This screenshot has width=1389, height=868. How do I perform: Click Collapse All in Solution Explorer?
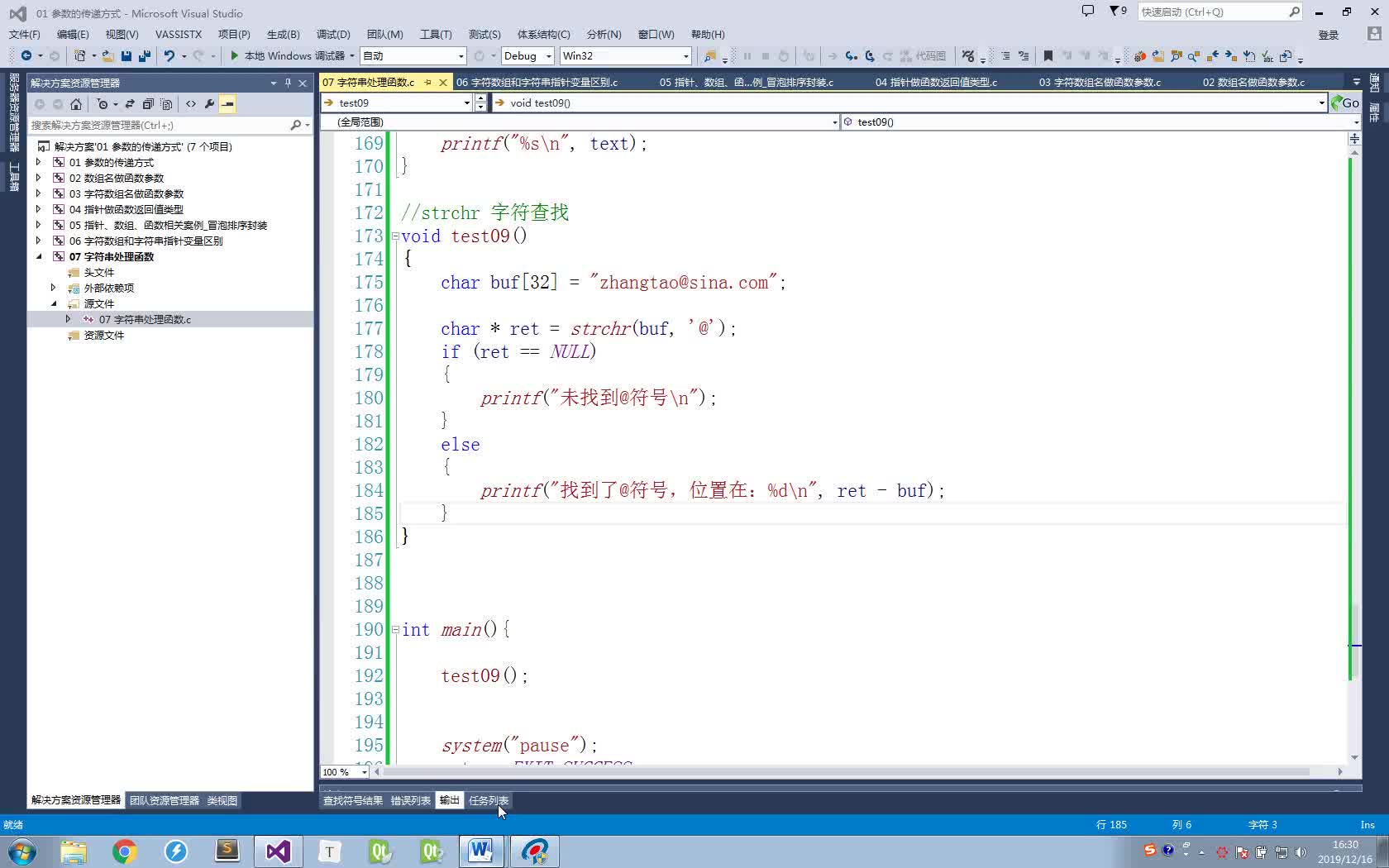148,104
